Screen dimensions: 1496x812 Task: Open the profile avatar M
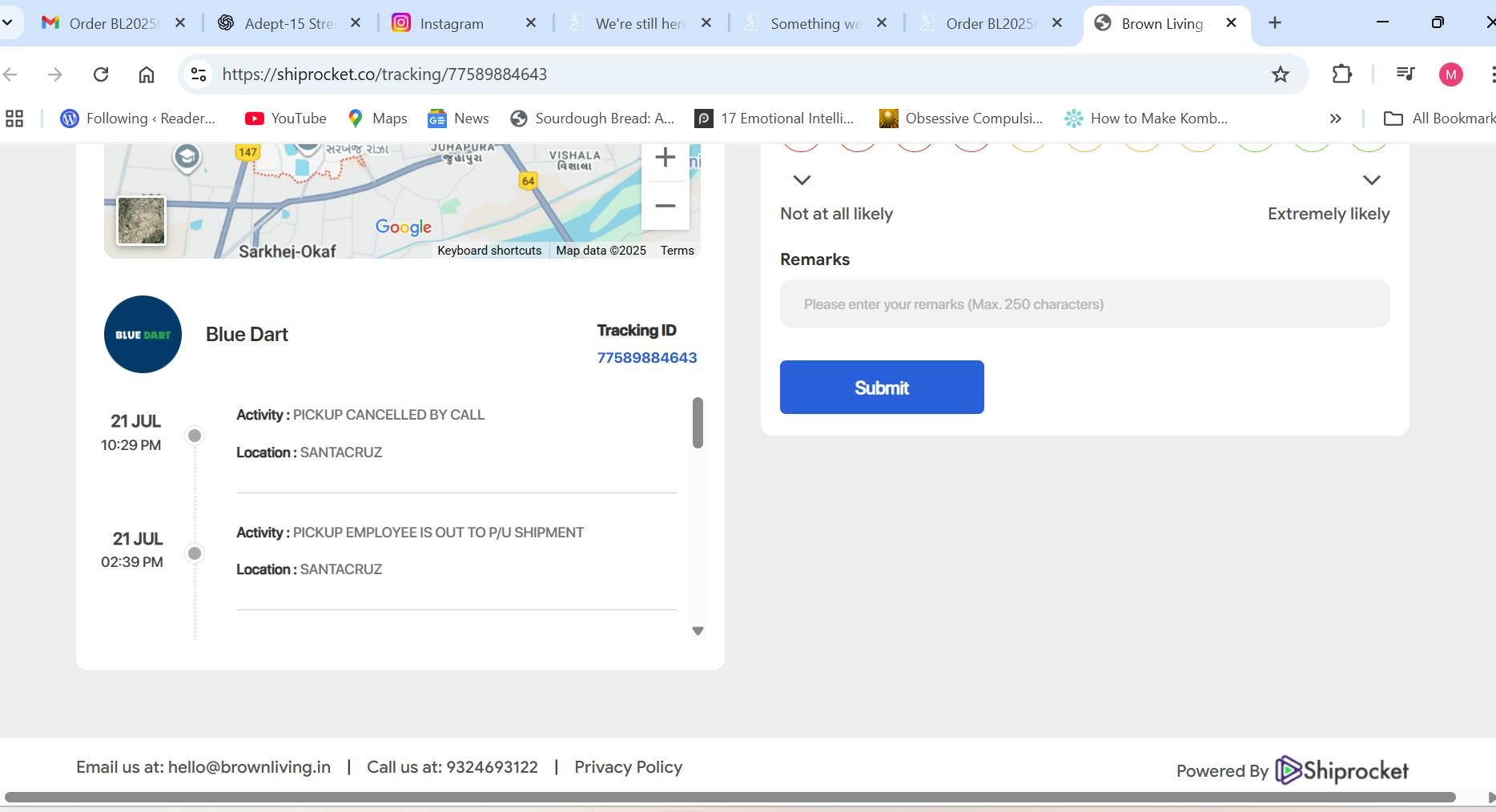(1451, 74)
